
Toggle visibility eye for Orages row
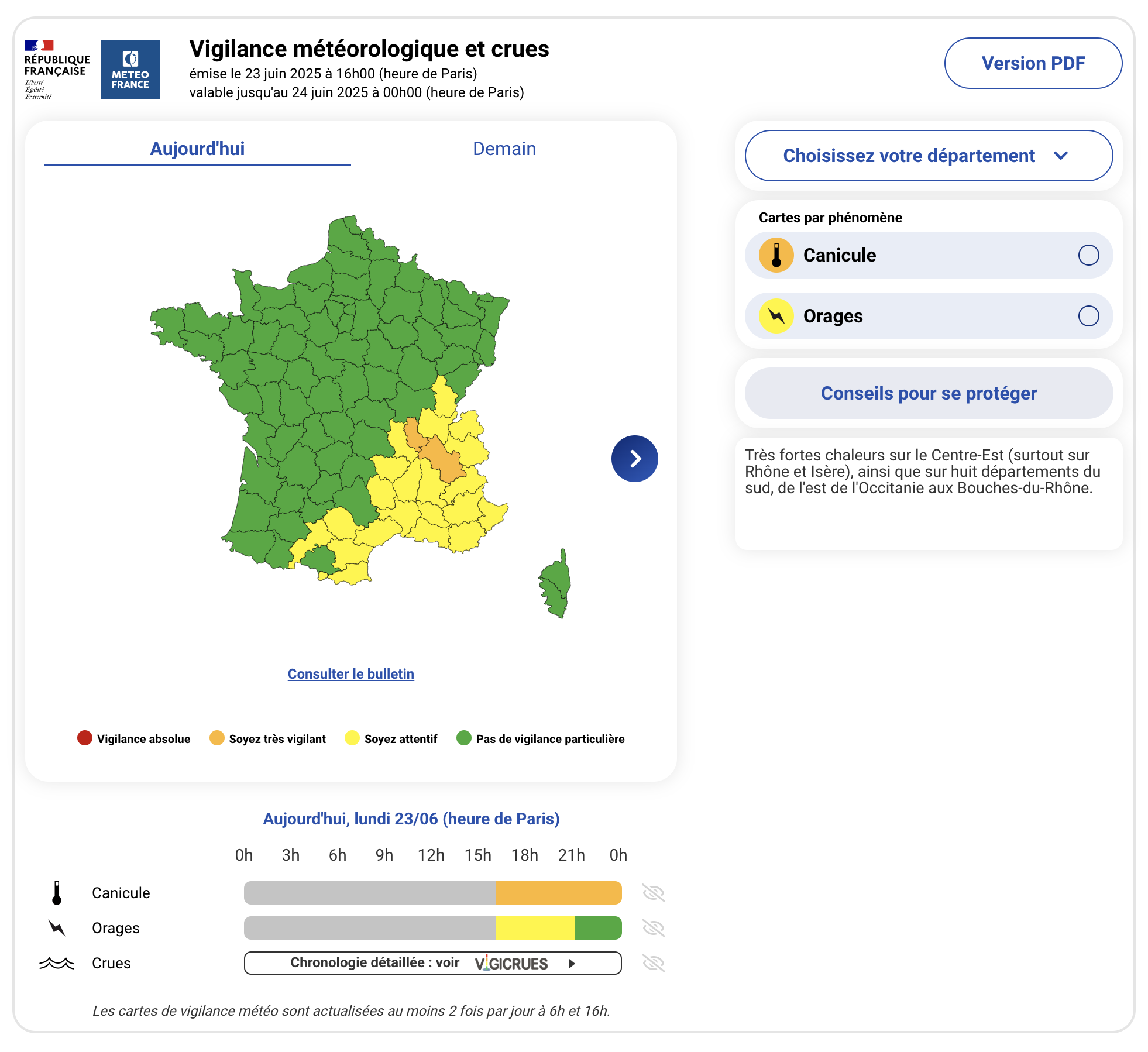click(653, 928)
